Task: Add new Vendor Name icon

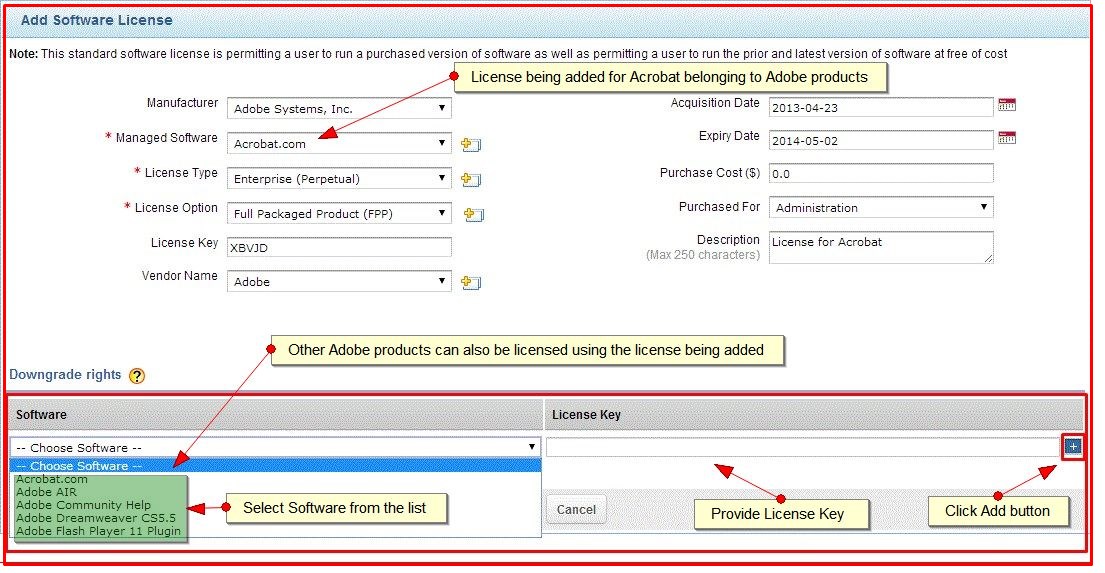Action: coord(471,283)
